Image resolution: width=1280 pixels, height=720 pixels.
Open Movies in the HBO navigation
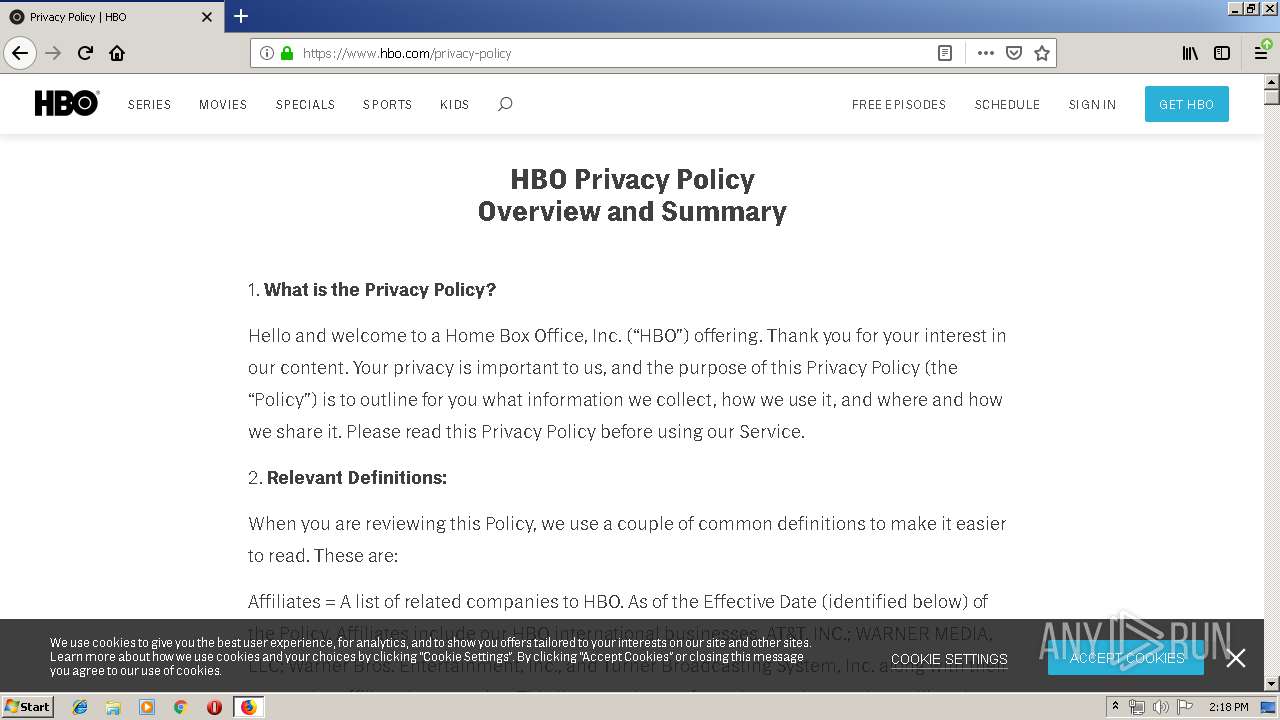223,104
